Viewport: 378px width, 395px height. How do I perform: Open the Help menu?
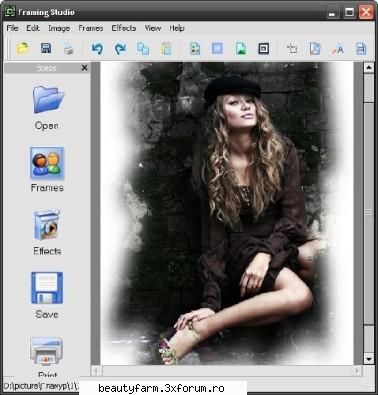pos(177,28)
